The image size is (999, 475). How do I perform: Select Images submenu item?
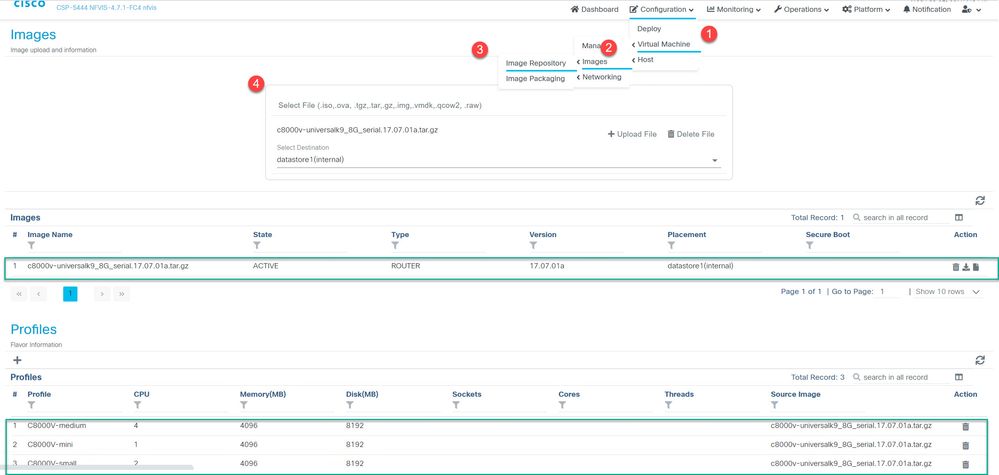(594, 62)
